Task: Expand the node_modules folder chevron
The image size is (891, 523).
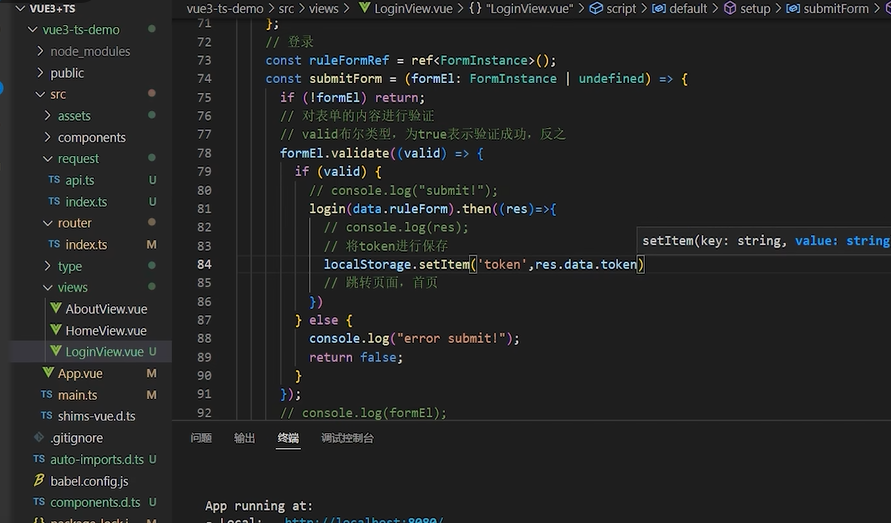Action: point(40,51)
